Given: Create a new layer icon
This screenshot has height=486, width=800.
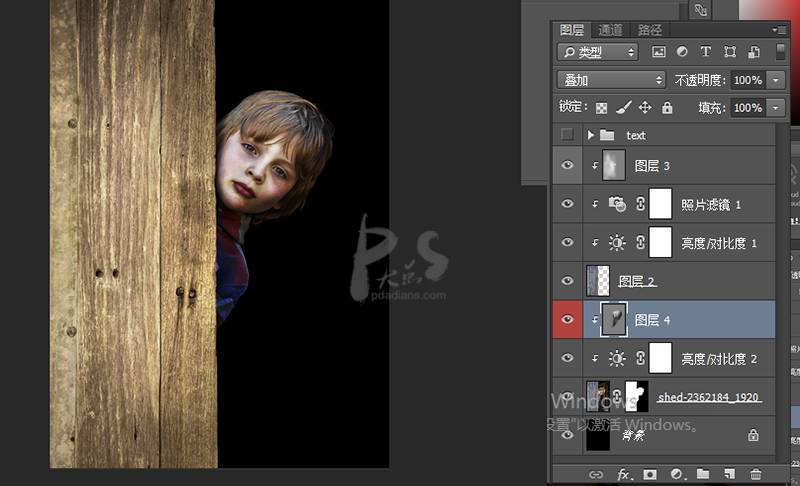Looking at the screenshot, I should point(729,474).
